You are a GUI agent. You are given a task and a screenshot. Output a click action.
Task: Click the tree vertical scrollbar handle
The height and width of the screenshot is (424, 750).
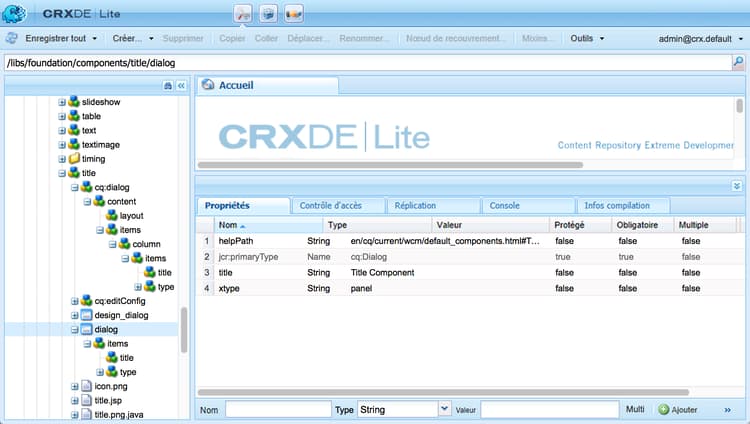[184, 330]
